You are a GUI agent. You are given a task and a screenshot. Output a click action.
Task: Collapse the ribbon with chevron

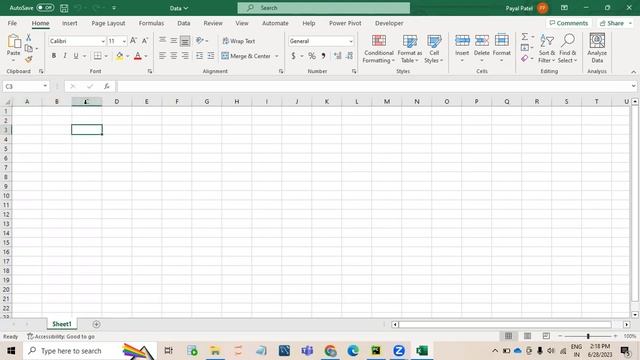[633, 72]
